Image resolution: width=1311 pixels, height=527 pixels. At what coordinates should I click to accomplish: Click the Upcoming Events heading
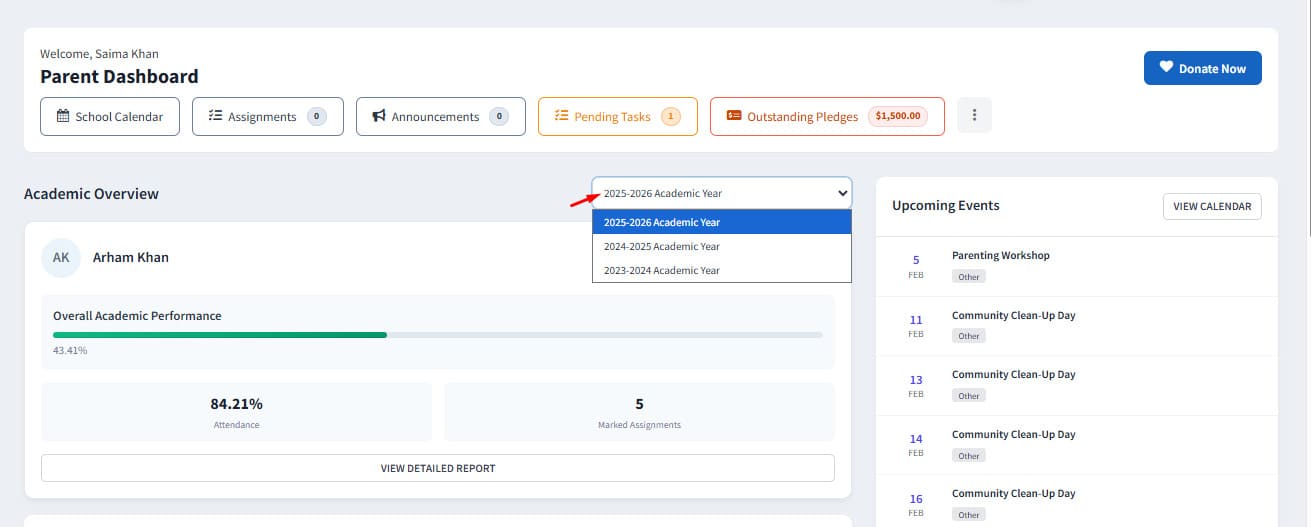click(946, 205)
